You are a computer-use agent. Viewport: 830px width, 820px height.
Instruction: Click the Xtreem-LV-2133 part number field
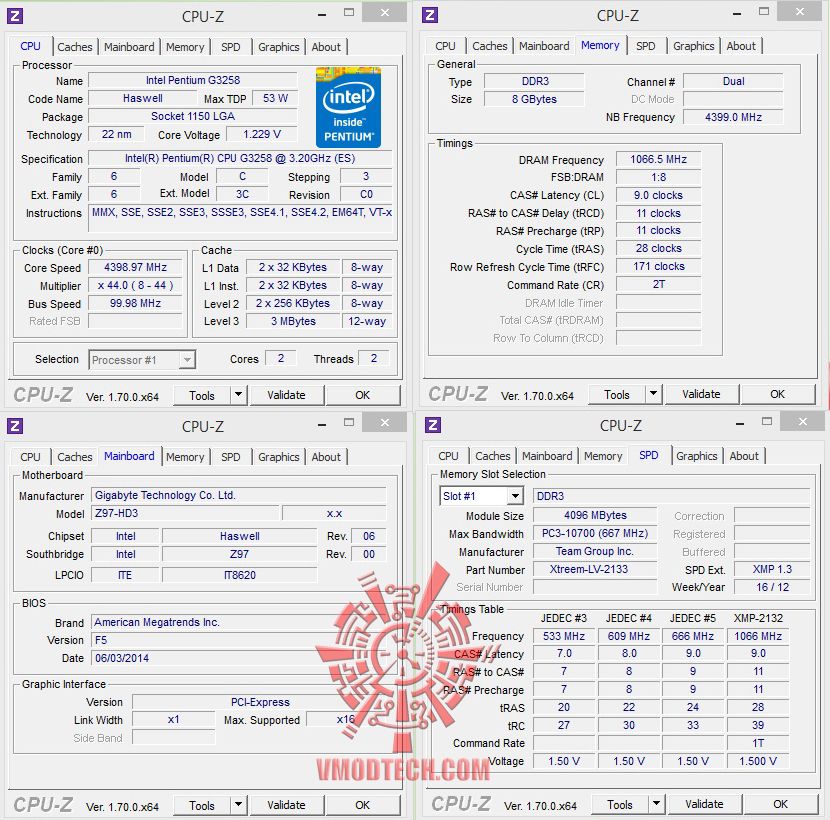[x=595, y=569]
